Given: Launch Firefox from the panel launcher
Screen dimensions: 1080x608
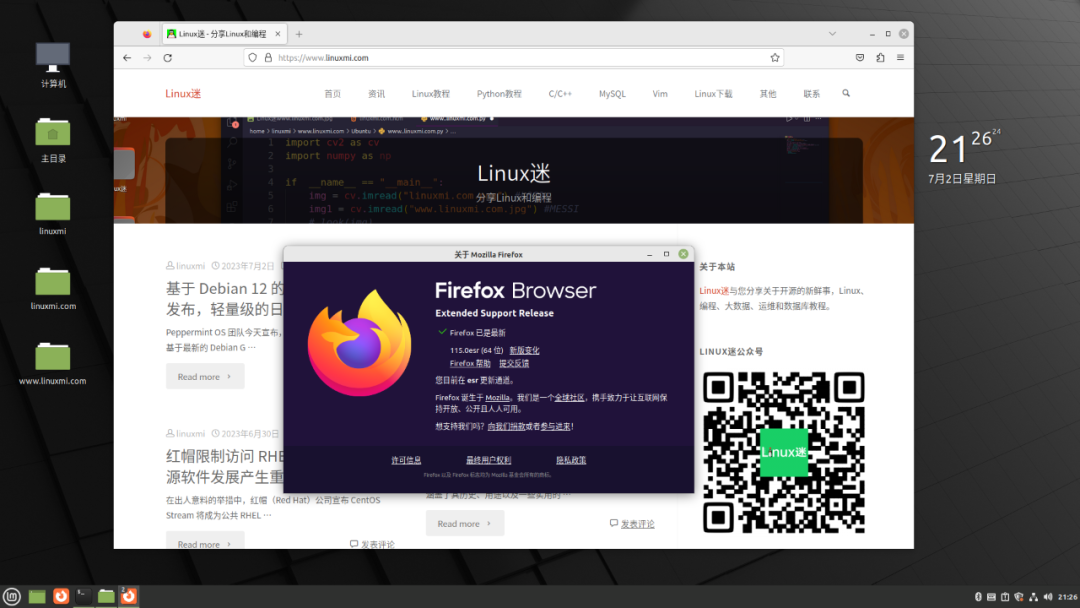Looking at the screenshot, I should [x=61, y=596].
